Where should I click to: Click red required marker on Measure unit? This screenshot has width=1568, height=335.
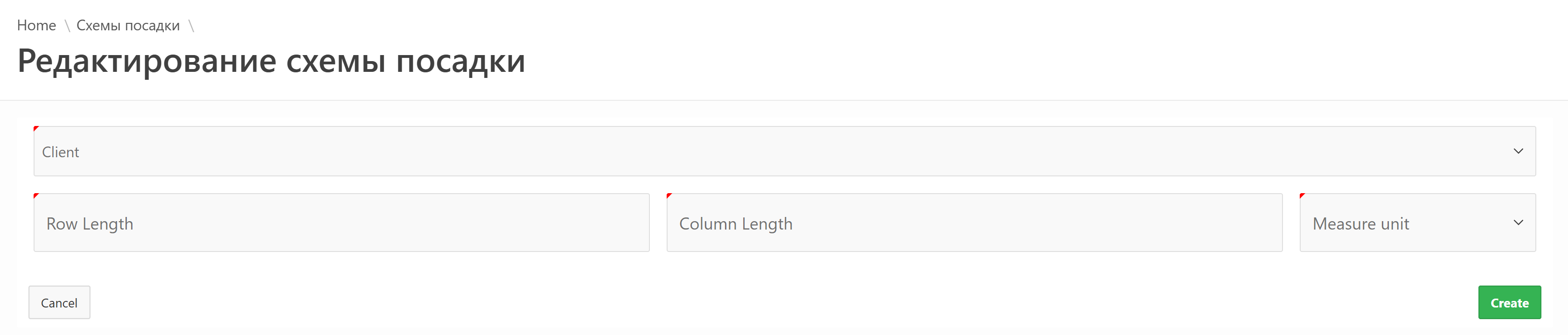coord(1302,195)
